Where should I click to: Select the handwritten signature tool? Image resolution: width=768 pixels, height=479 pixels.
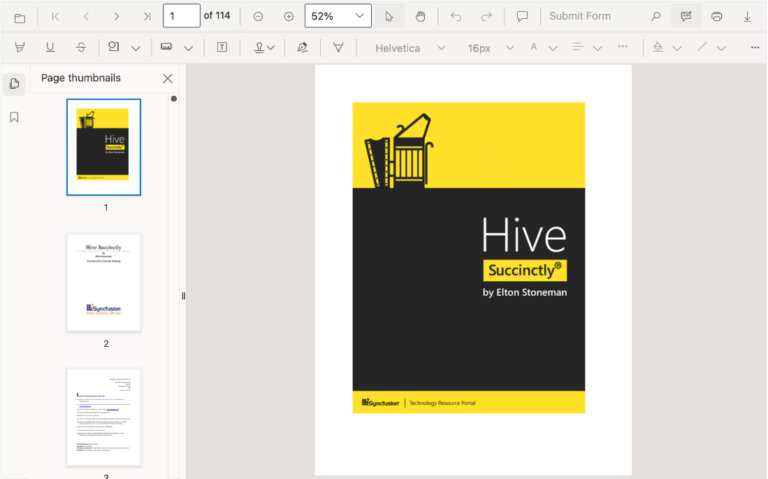pos(303,48)
